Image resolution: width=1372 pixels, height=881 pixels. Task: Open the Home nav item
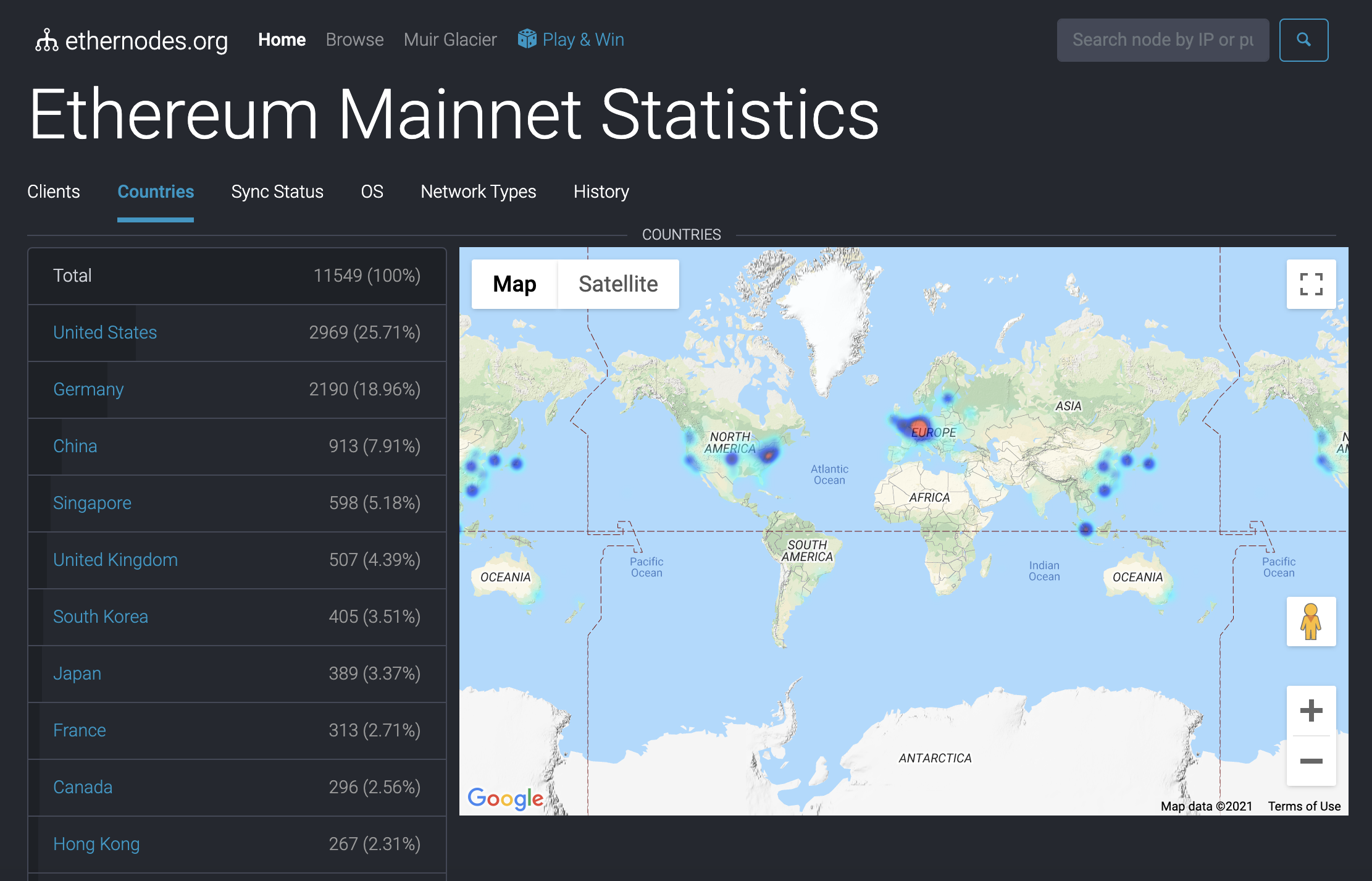[x=282, y=40]
